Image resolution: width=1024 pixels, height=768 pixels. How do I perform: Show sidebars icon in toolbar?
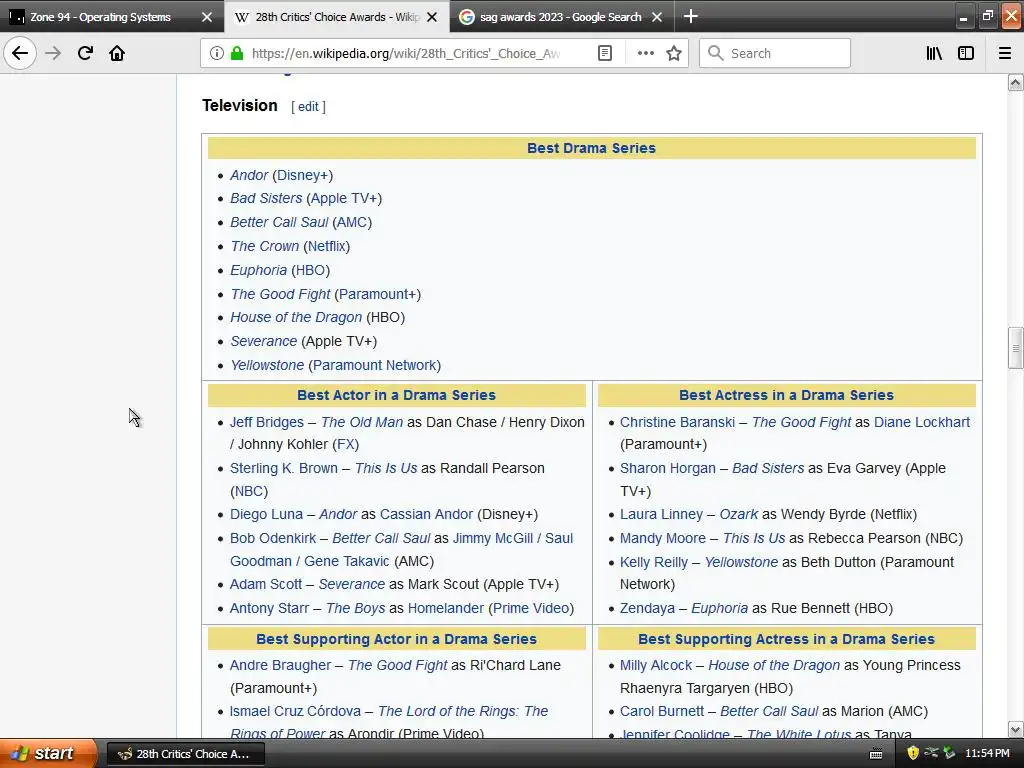[966, 54]
